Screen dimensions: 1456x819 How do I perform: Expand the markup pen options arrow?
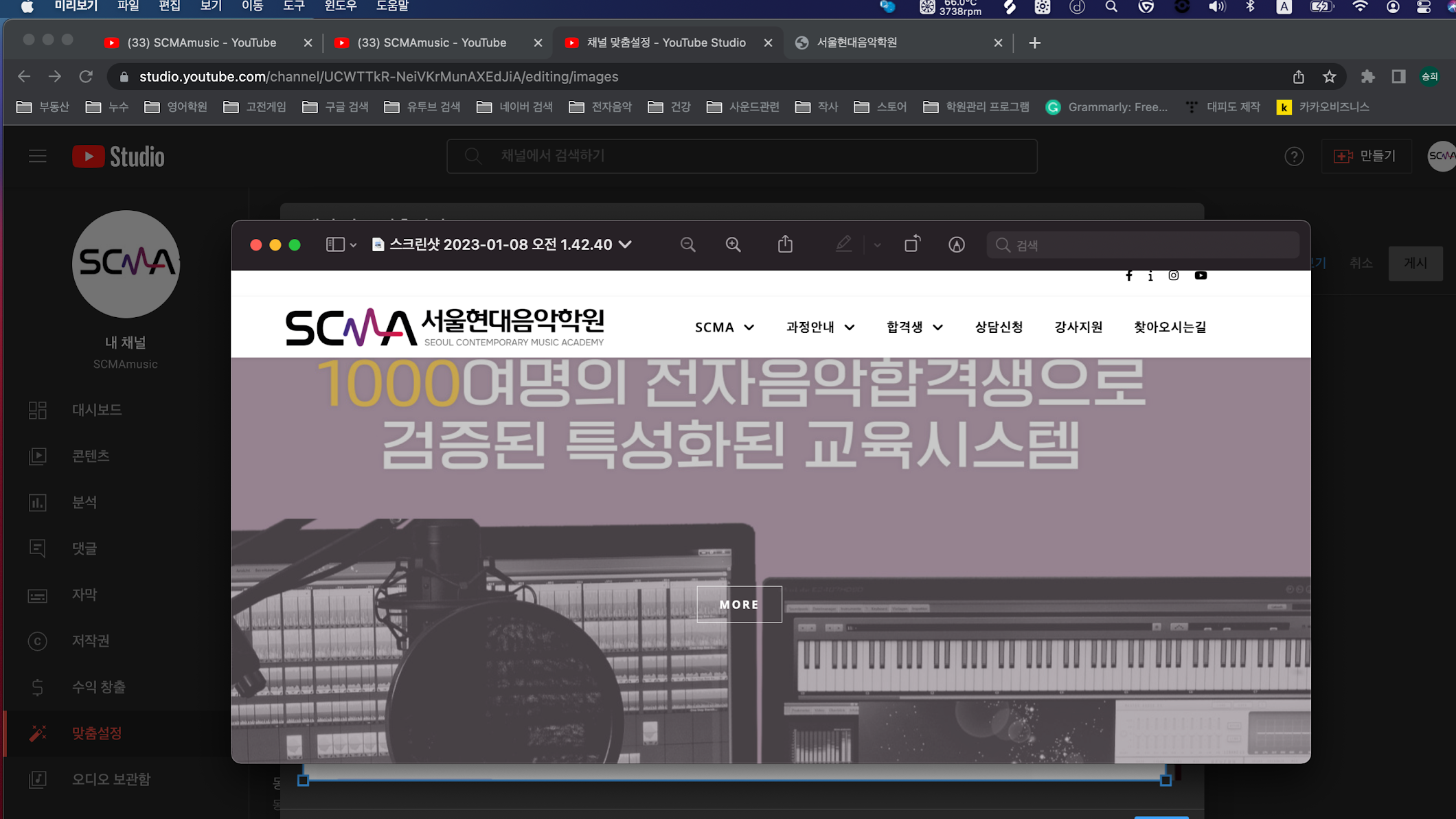click(877, 245)
